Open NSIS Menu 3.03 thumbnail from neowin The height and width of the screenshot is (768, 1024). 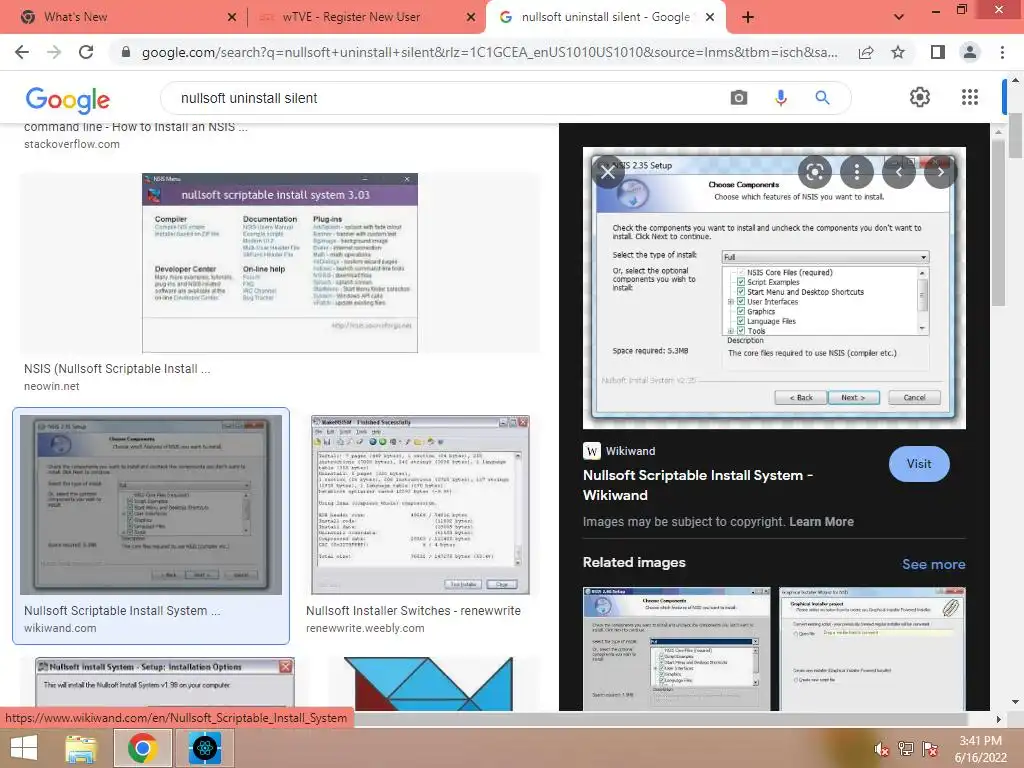[280, 263]
